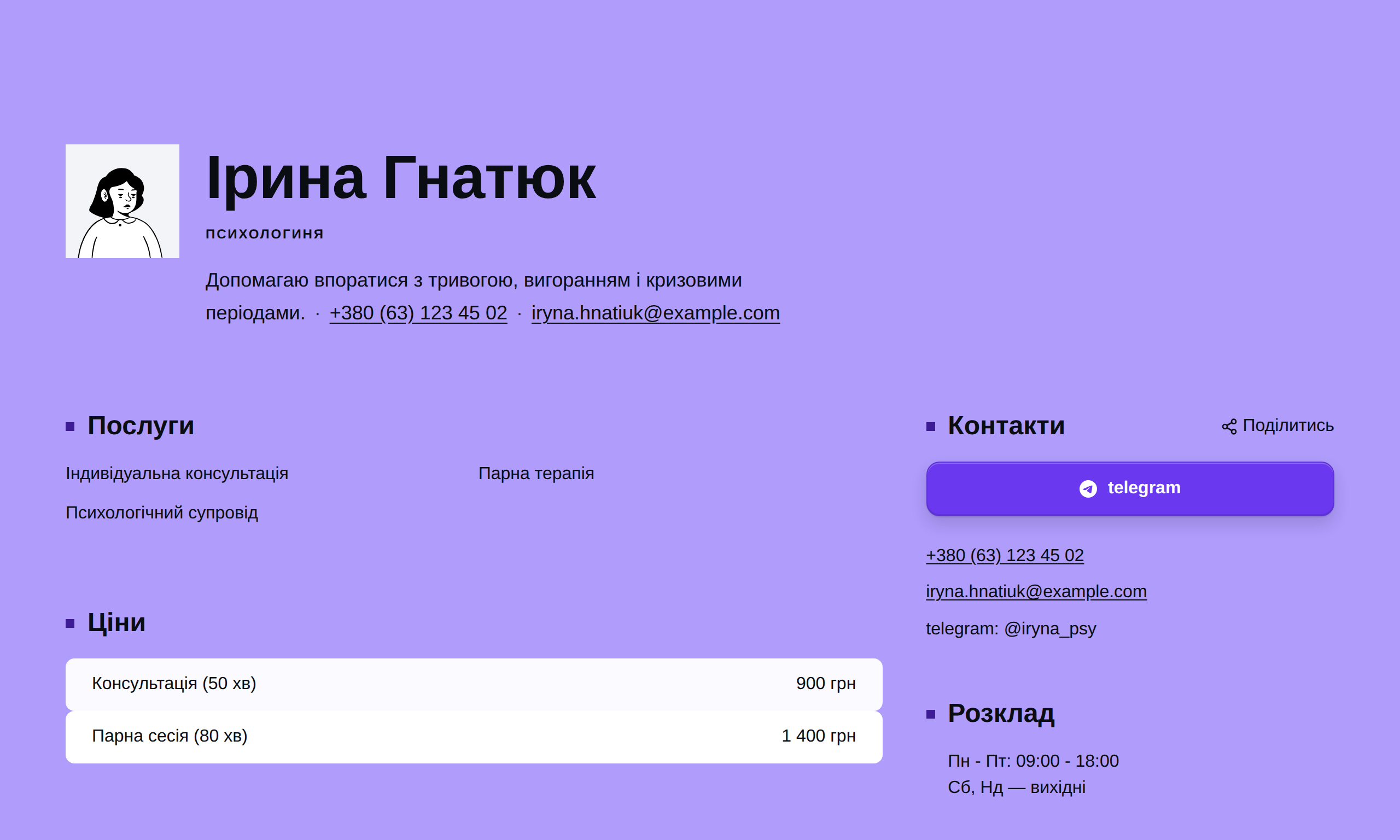The image size is (1400, 840).
Task: Select Парна терапія service
Action: 536,473
